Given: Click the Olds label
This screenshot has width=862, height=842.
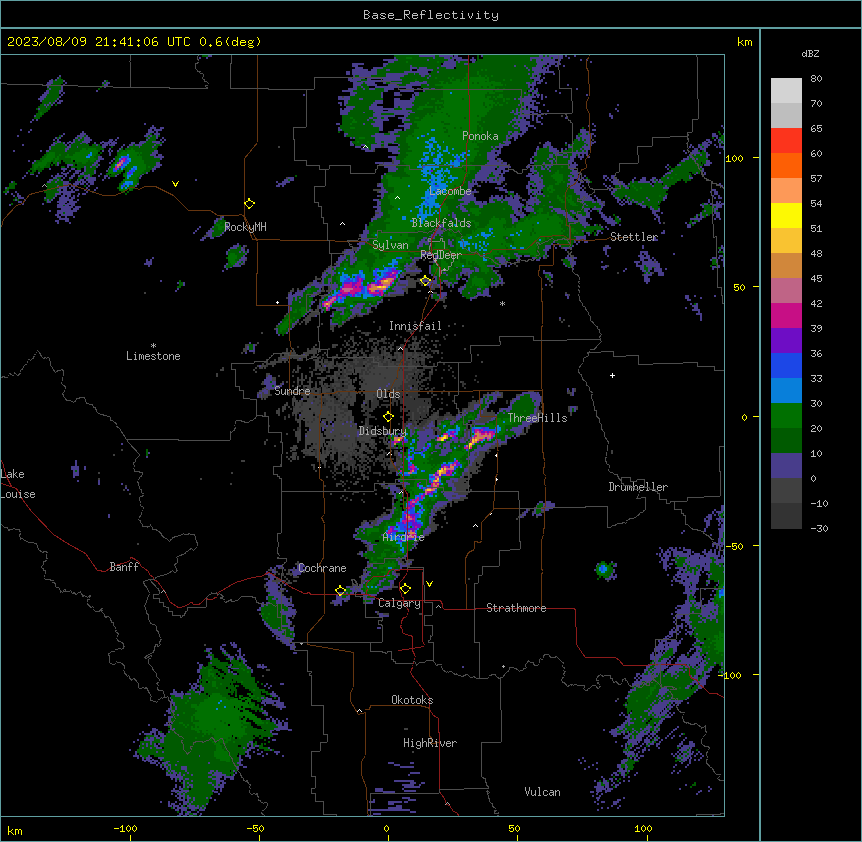Looking at the screenshot, I should [388, 394].
